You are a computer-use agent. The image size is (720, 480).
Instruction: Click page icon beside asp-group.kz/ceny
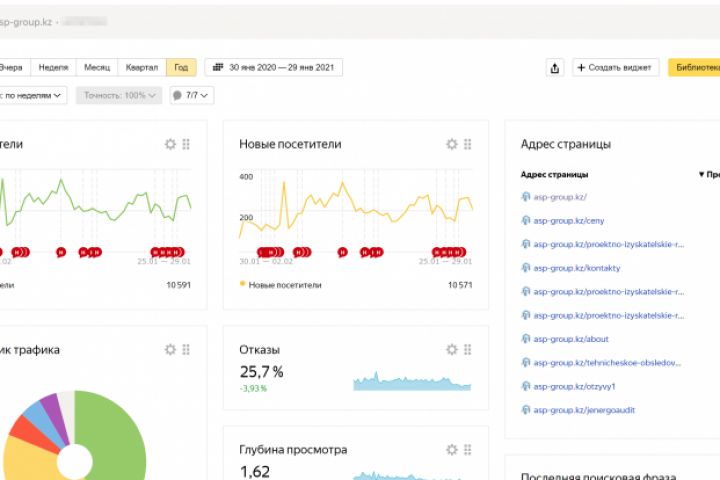(526, 220)
